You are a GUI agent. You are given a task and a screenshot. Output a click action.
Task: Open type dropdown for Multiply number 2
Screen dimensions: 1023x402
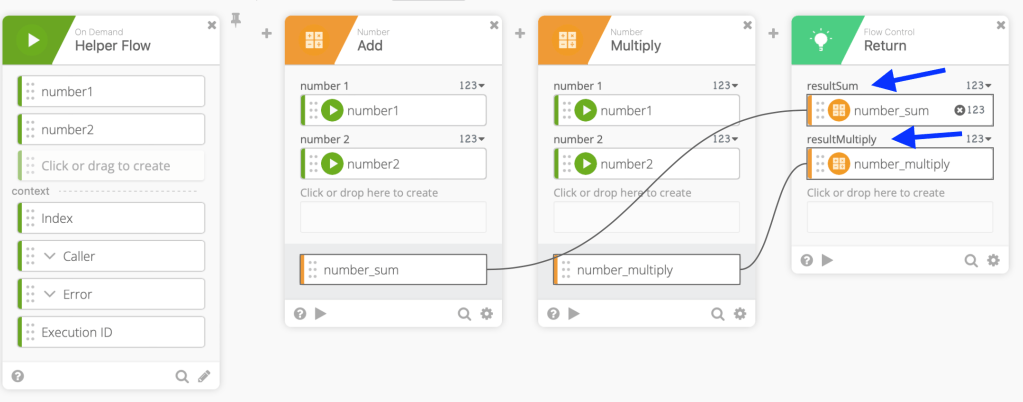click(725, 139)
